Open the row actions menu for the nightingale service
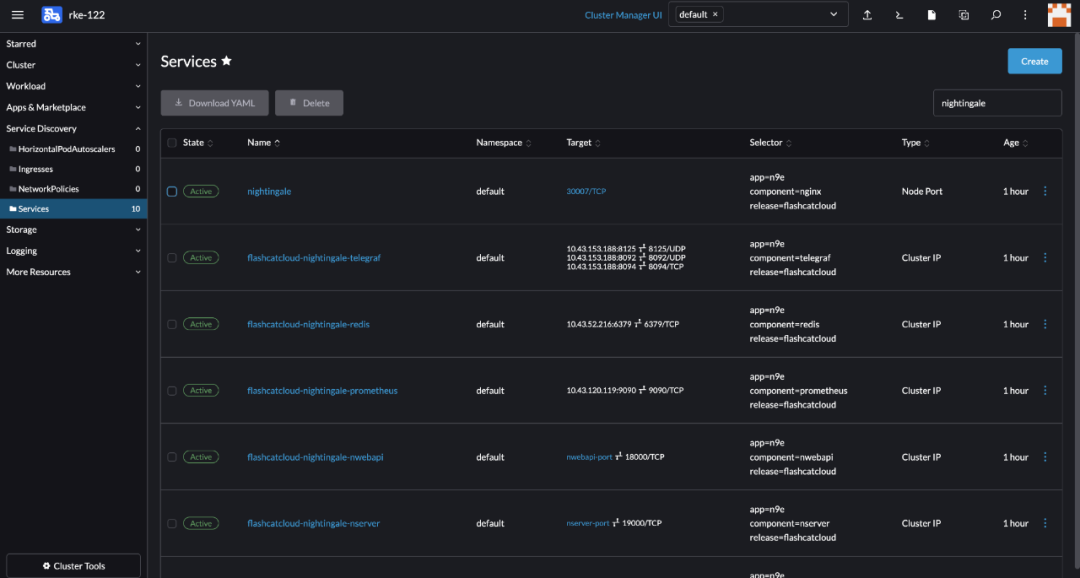This screenshot has height=578, width=1080. click(x=1045, y=191)
